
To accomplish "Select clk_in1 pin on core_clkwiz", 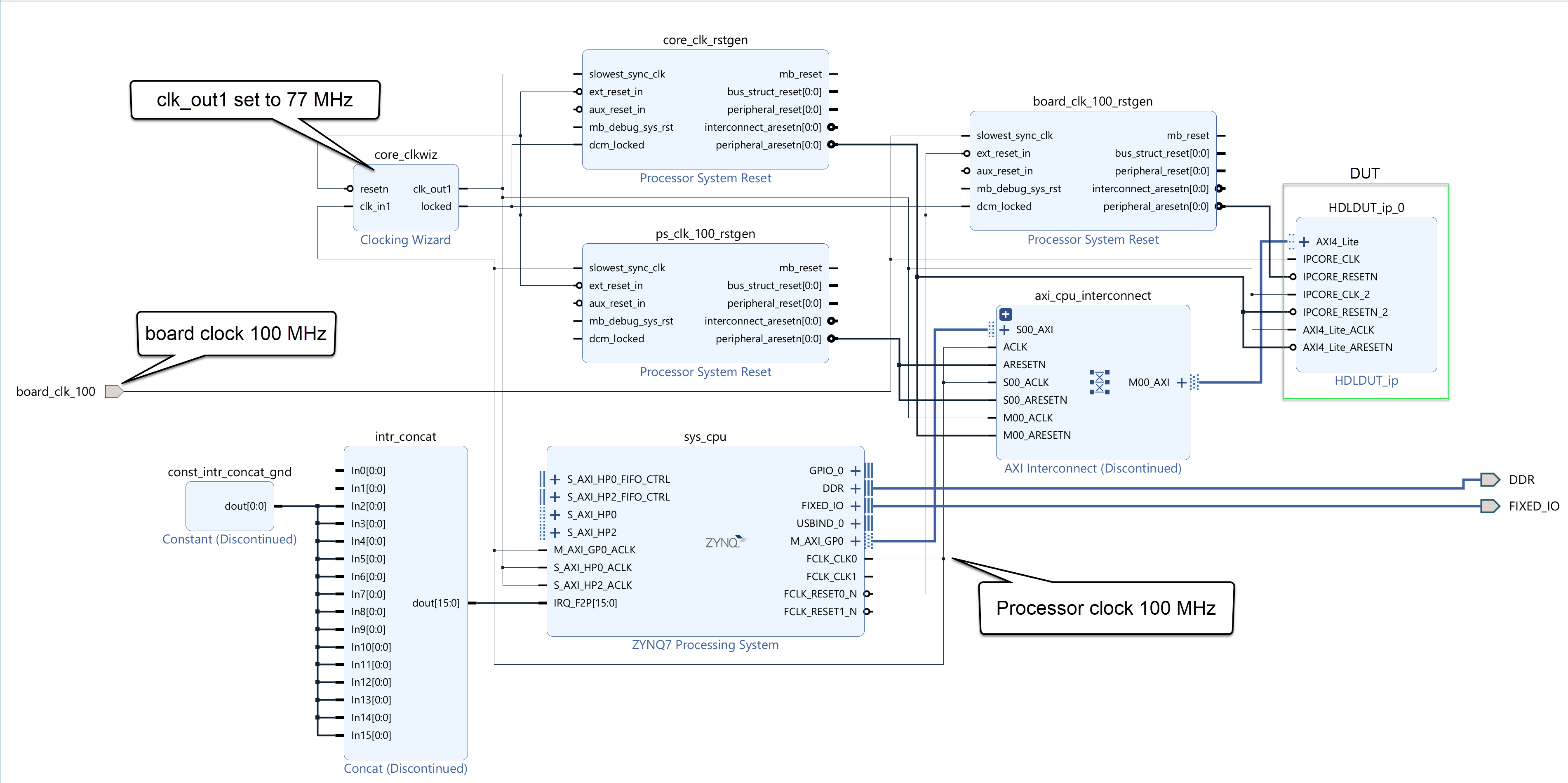I will [x=375, y=207].
